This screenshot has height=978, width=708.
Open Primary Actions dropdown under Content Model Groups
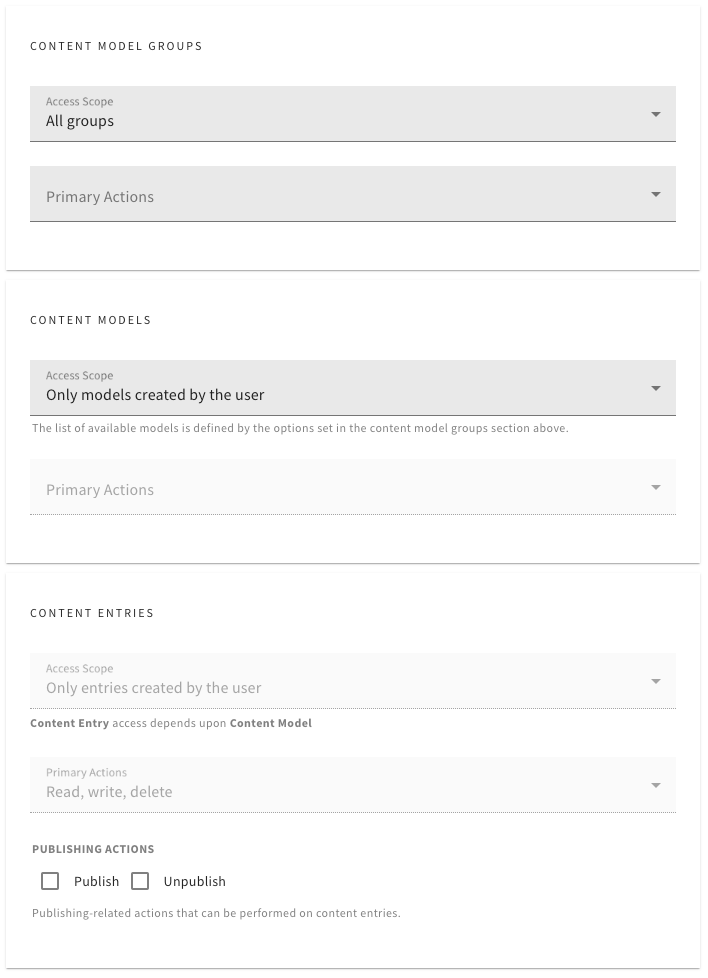[352, 194]
